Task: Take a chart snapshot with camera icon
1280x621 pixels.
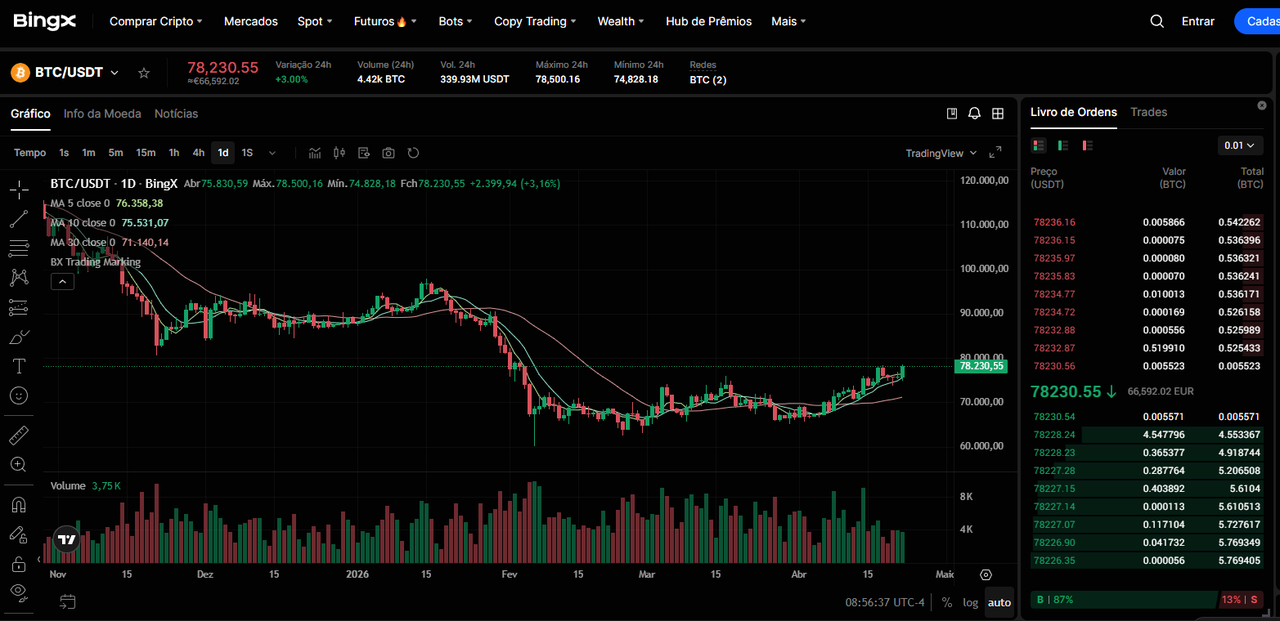Action: coord(388,153)
